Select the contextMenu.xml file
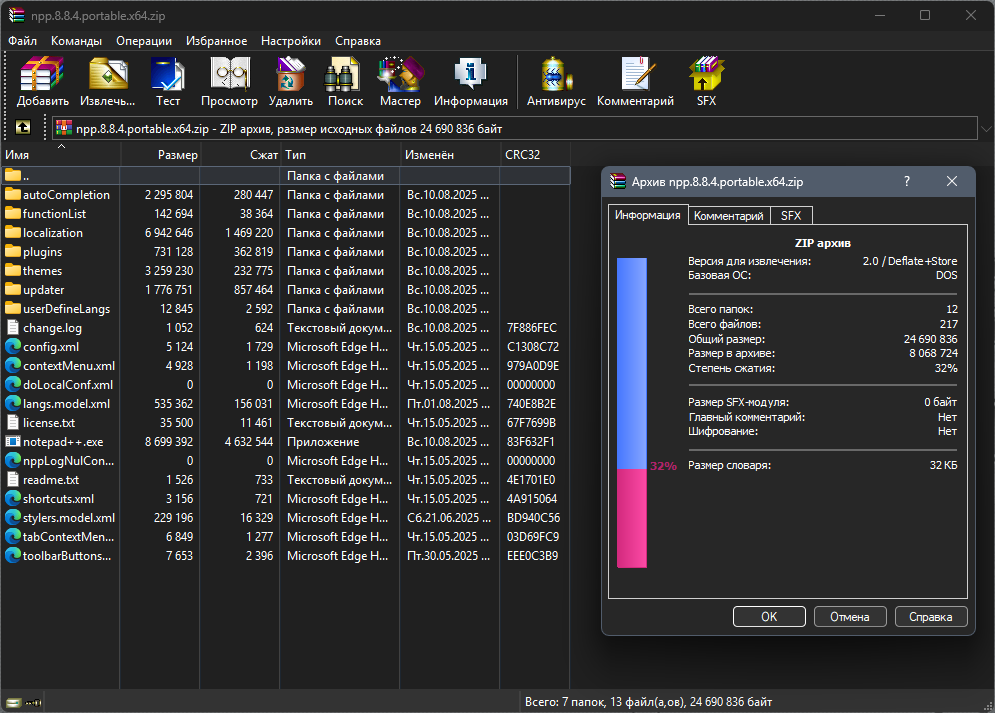The image size is (995, 713). (286, 365)
